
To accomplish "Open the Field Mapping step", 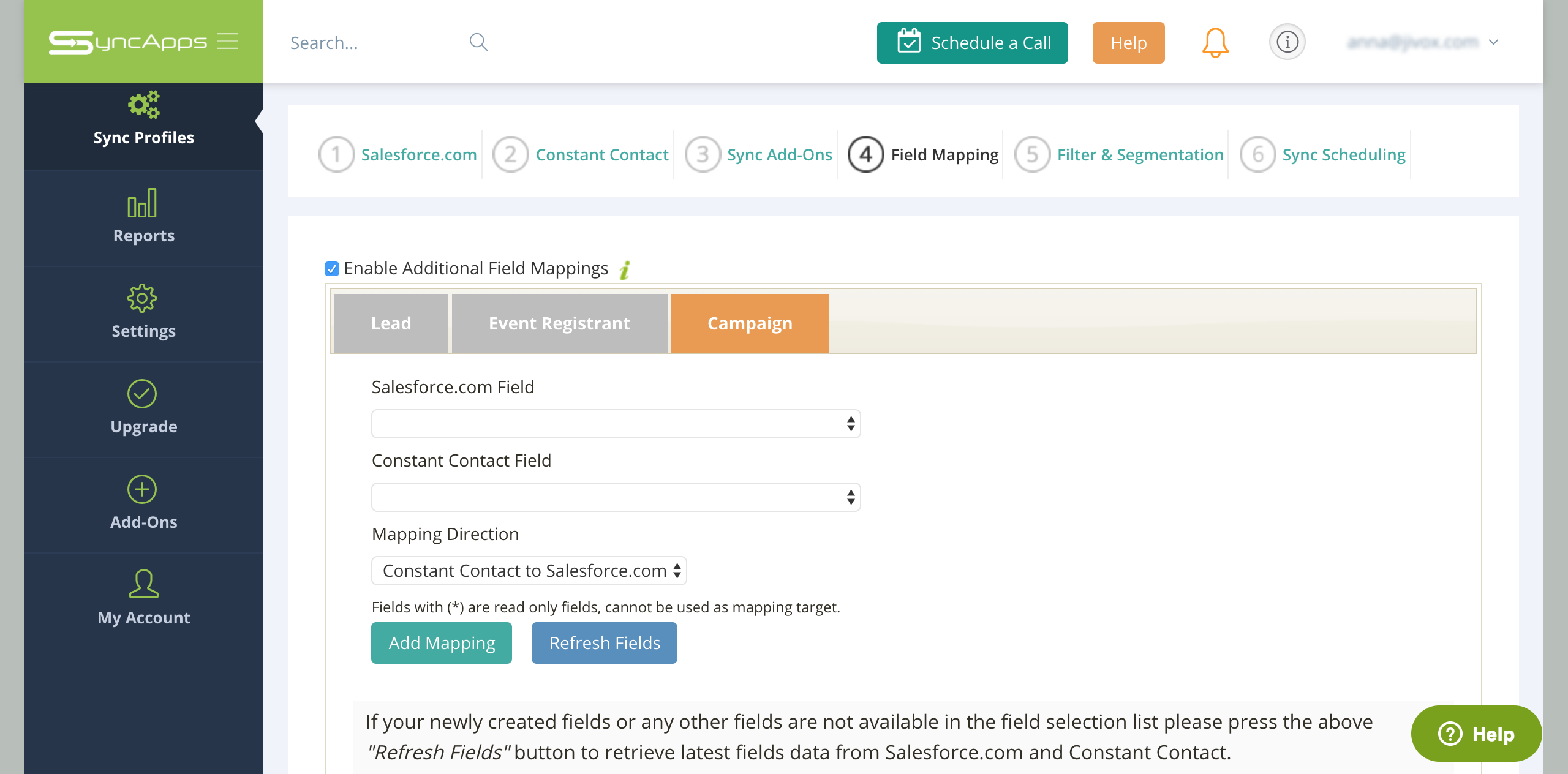I will click(944, 155).
